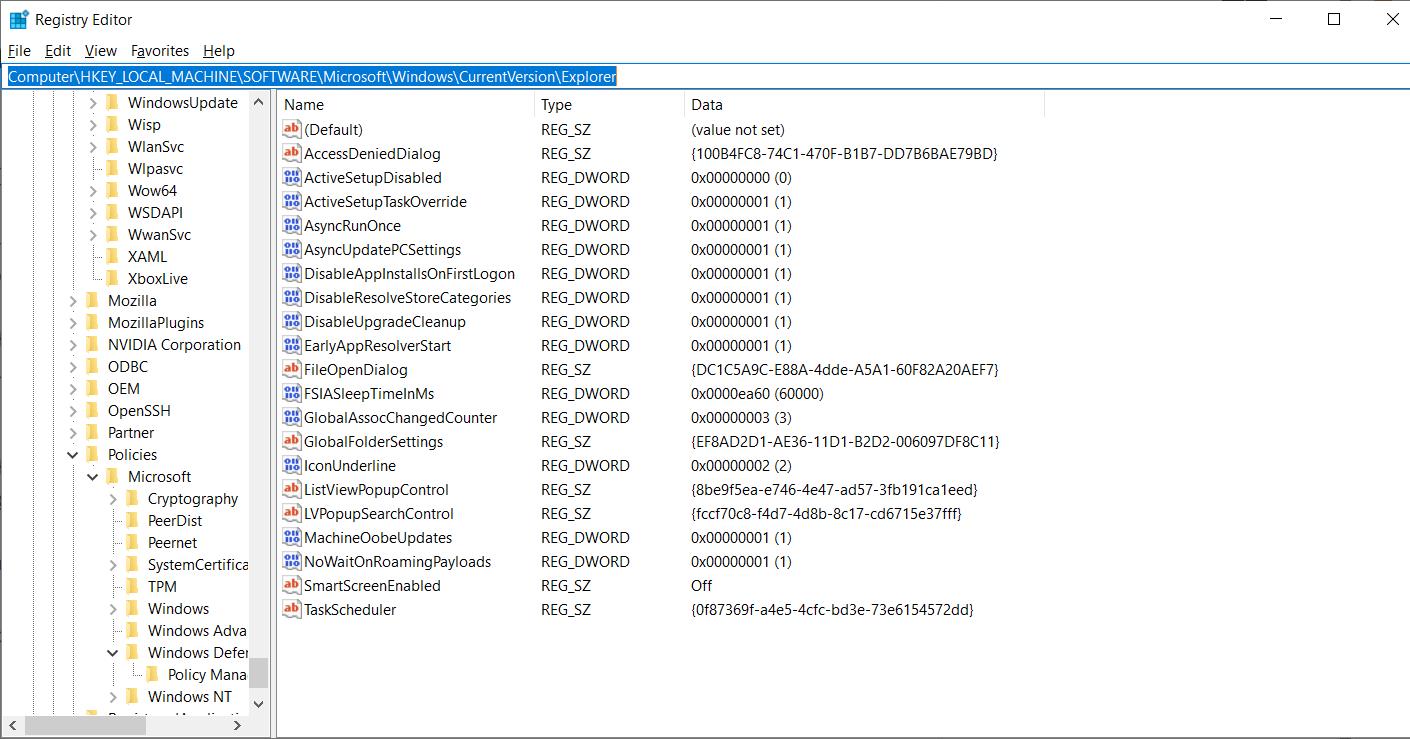
Task: Select the NoWaitOnRoamingPayloads DWORD icon
Action: [x=291, y=561]
